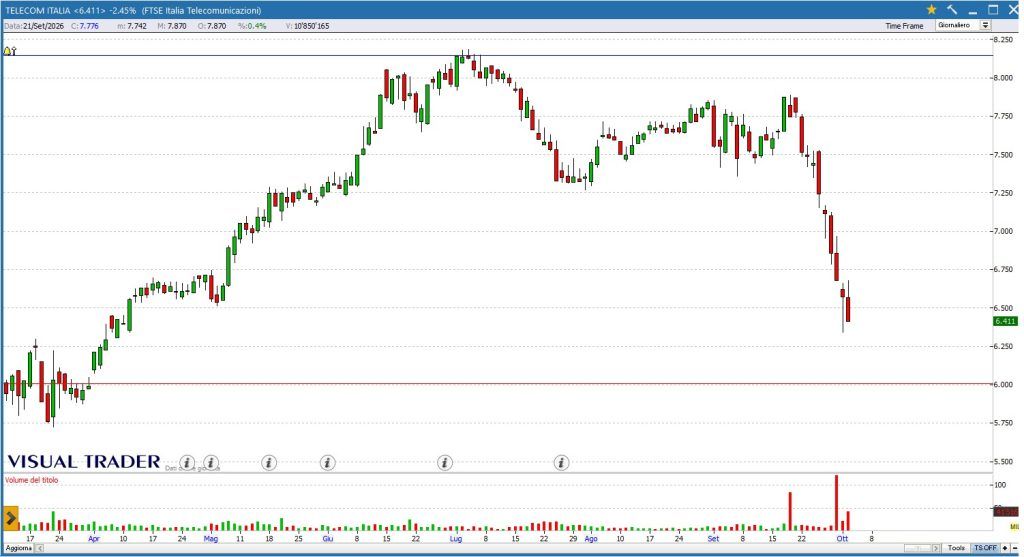Click the close value 'C: 7.776'
The image size is (1024, 557).
(x=85, y=26)
